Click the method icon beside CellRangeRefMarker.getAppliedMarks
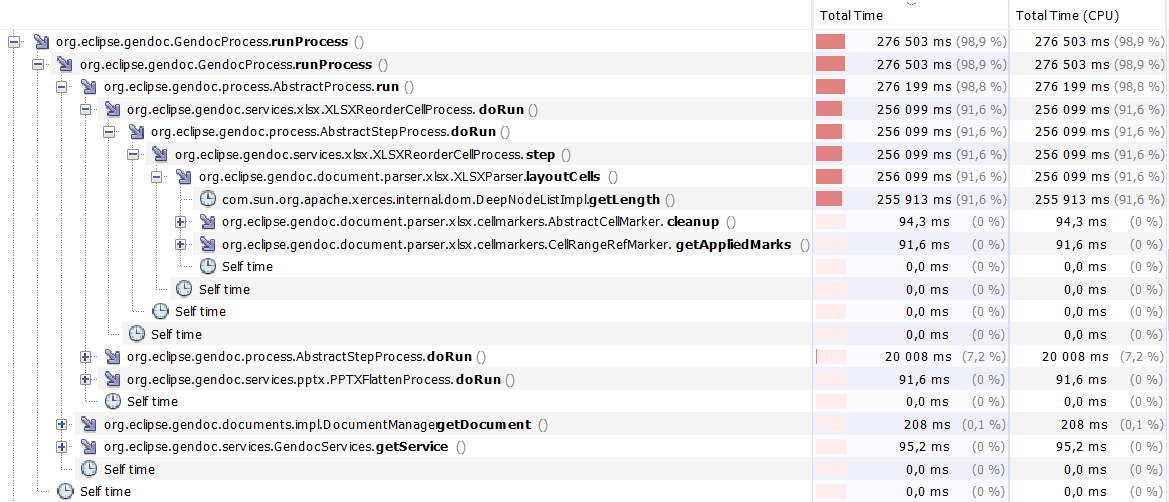Image resolution: width=1169 pixels, height=502 pixels. 207,244
